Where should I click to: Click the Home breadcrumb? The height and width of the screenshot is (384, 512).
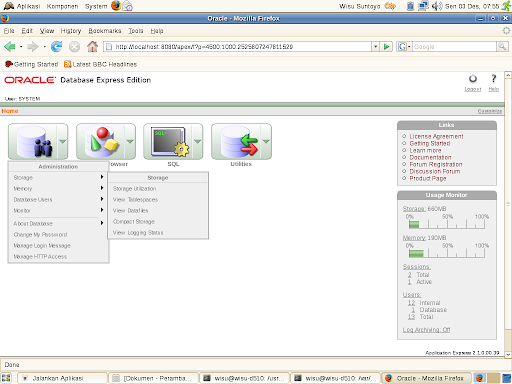point(10,111)
